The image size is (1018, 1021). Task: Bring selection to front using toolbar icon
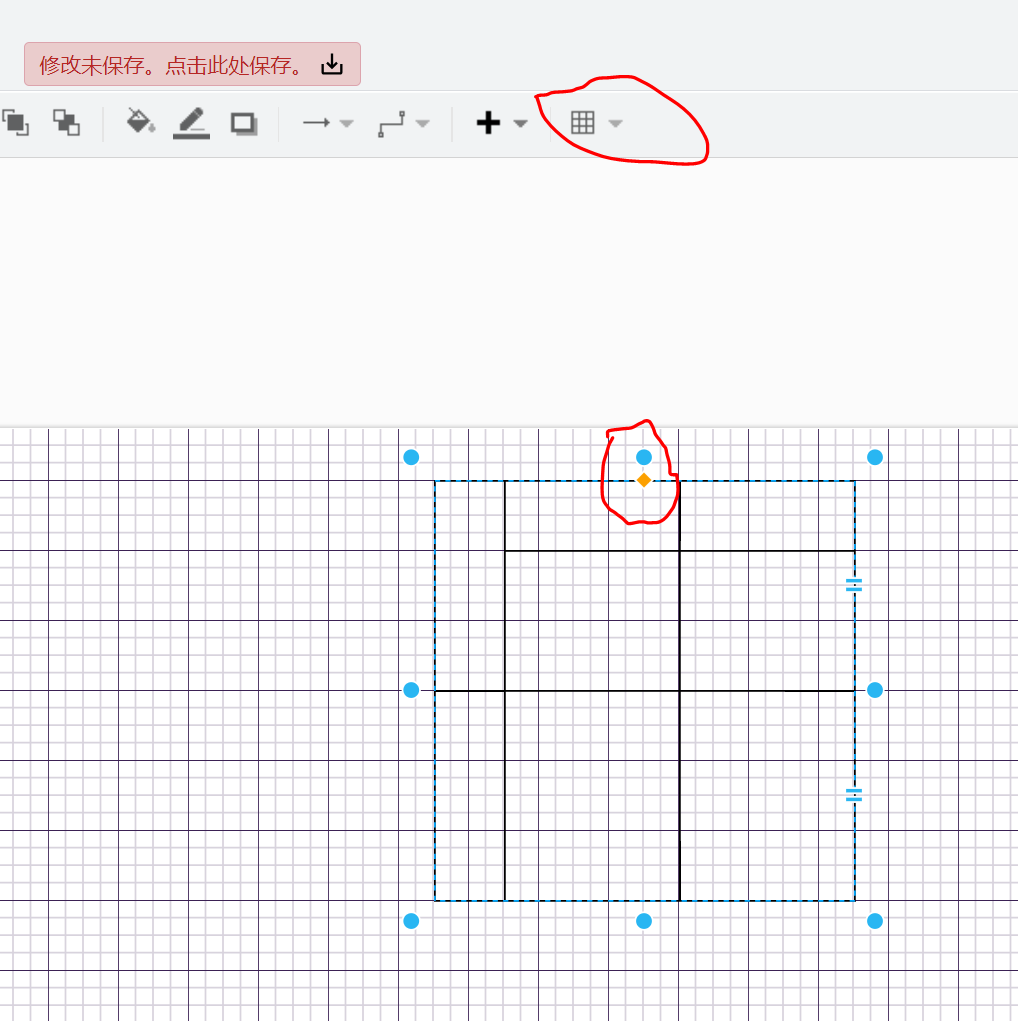16,122
